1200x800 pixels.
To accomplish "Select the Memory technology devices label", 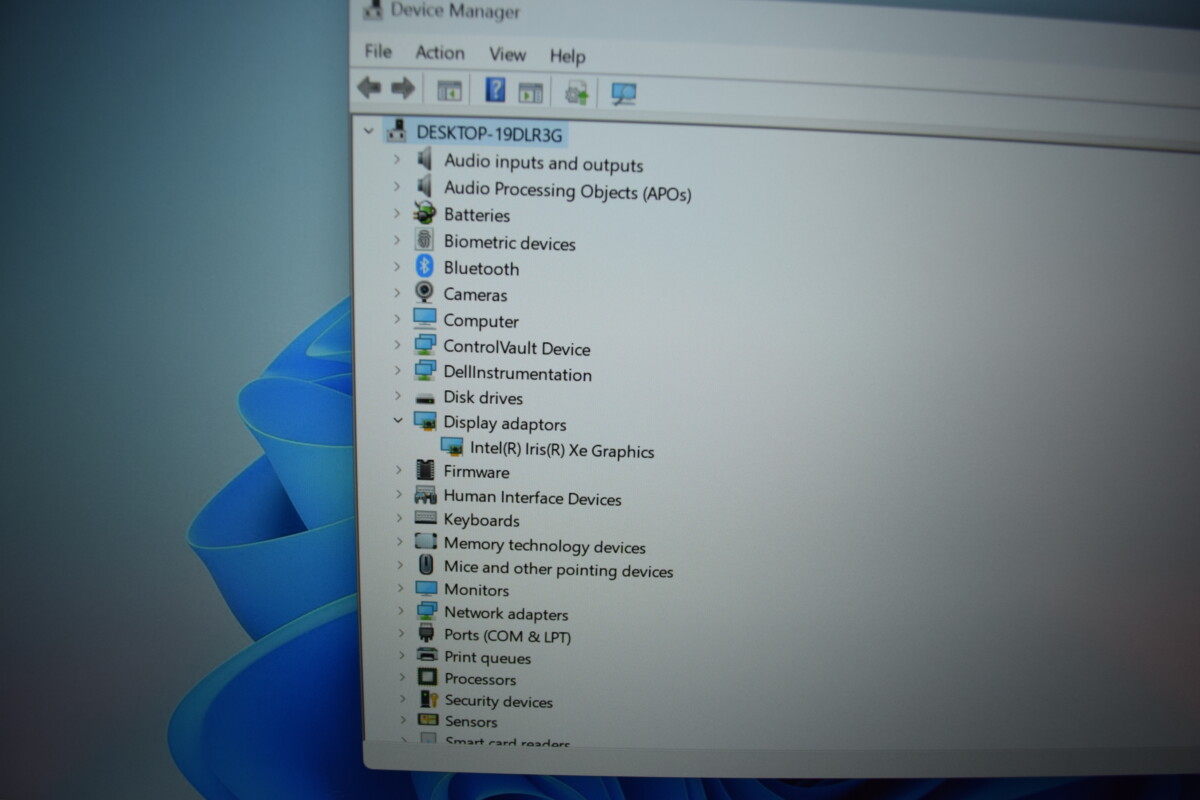I will (x=545, y=546).
